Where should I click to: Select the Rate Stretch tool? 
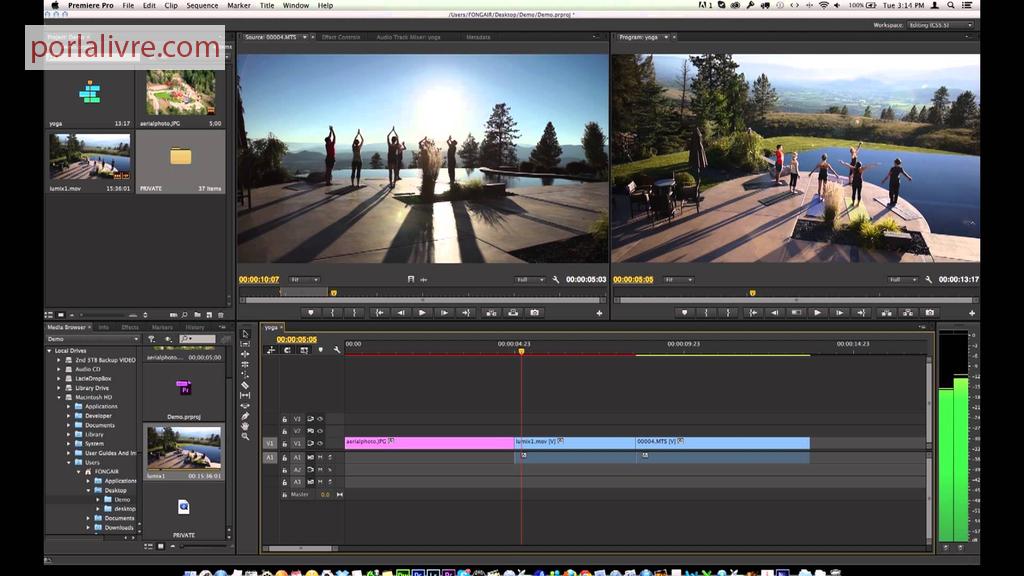pyautogui.click(x=246, y=375)
